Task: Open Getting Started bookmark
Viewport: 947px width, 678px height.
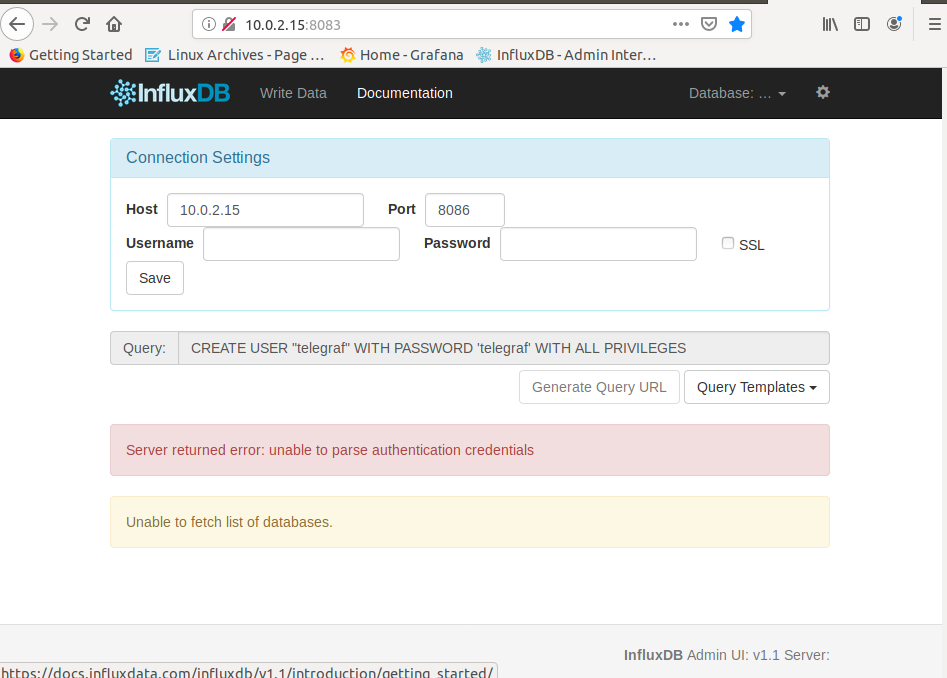Action: pyautogui.click(x=71, y=55)
